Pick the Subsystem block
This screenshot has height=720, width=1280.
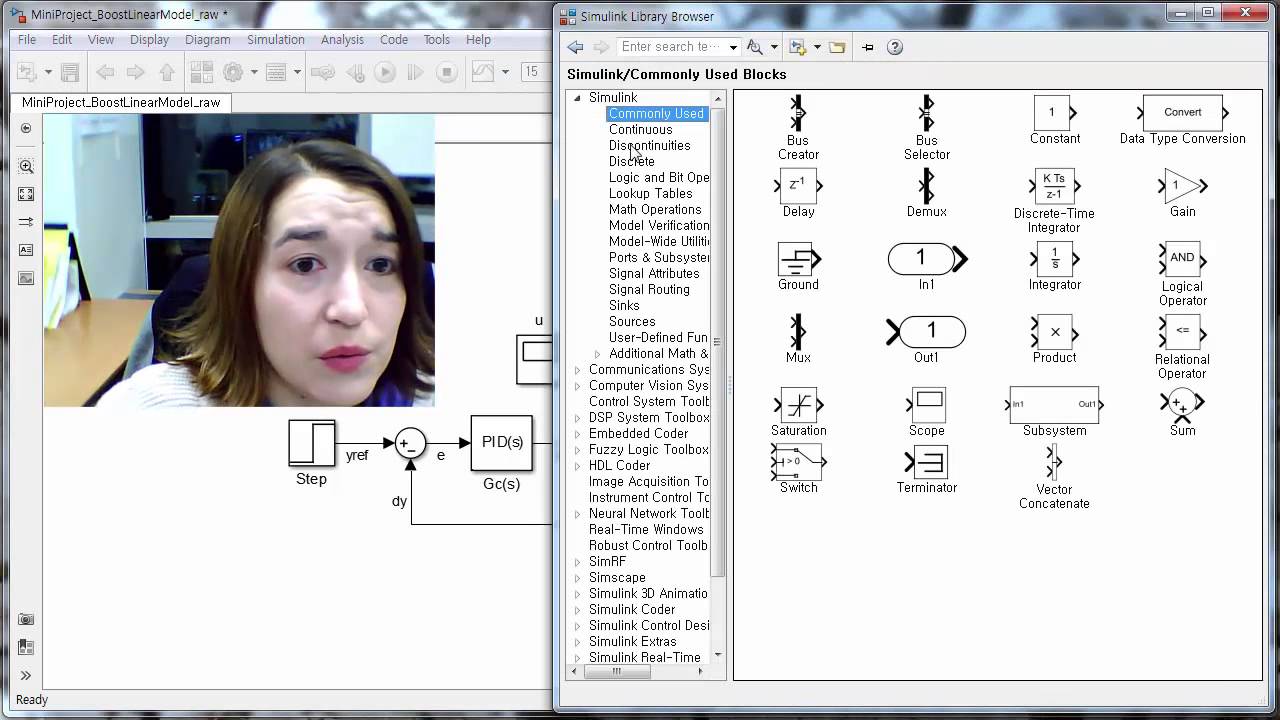(x=1054, y=404)
